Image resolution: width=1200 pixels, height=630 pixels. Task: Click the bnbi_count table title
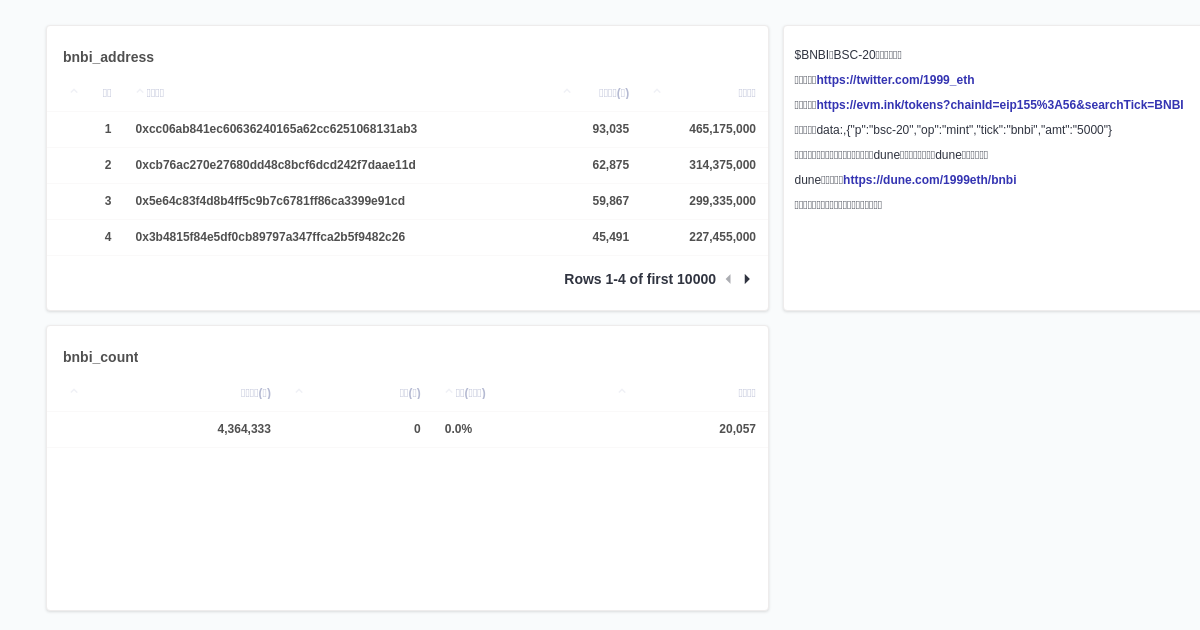click(x=100, y=357)
